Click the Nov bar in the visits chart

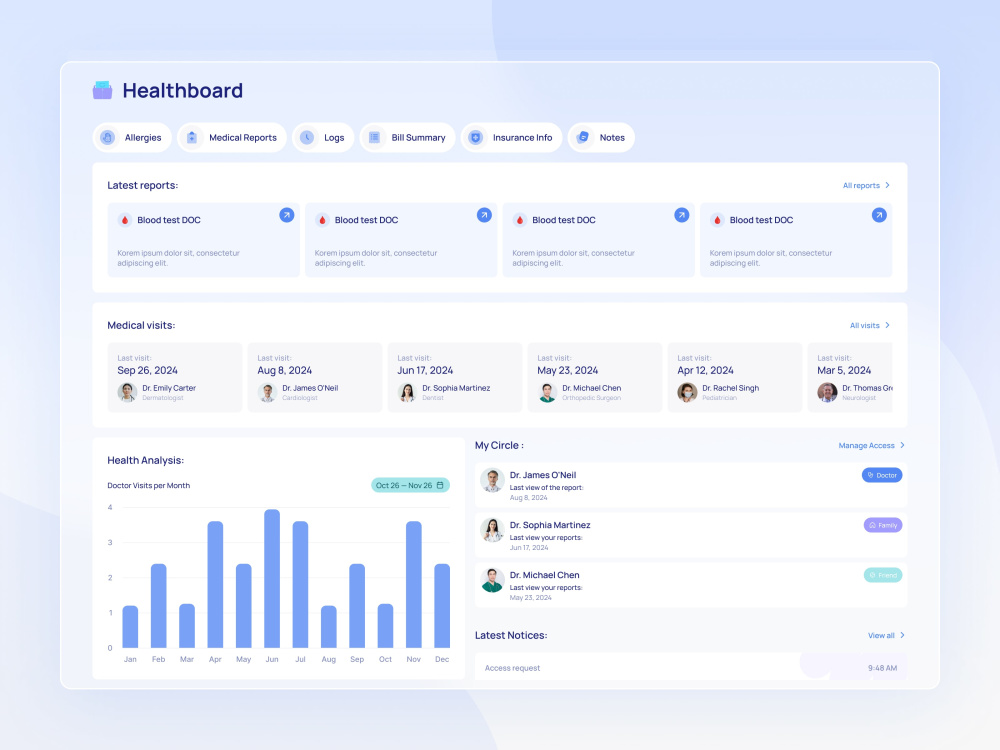(x=414, y=584)
